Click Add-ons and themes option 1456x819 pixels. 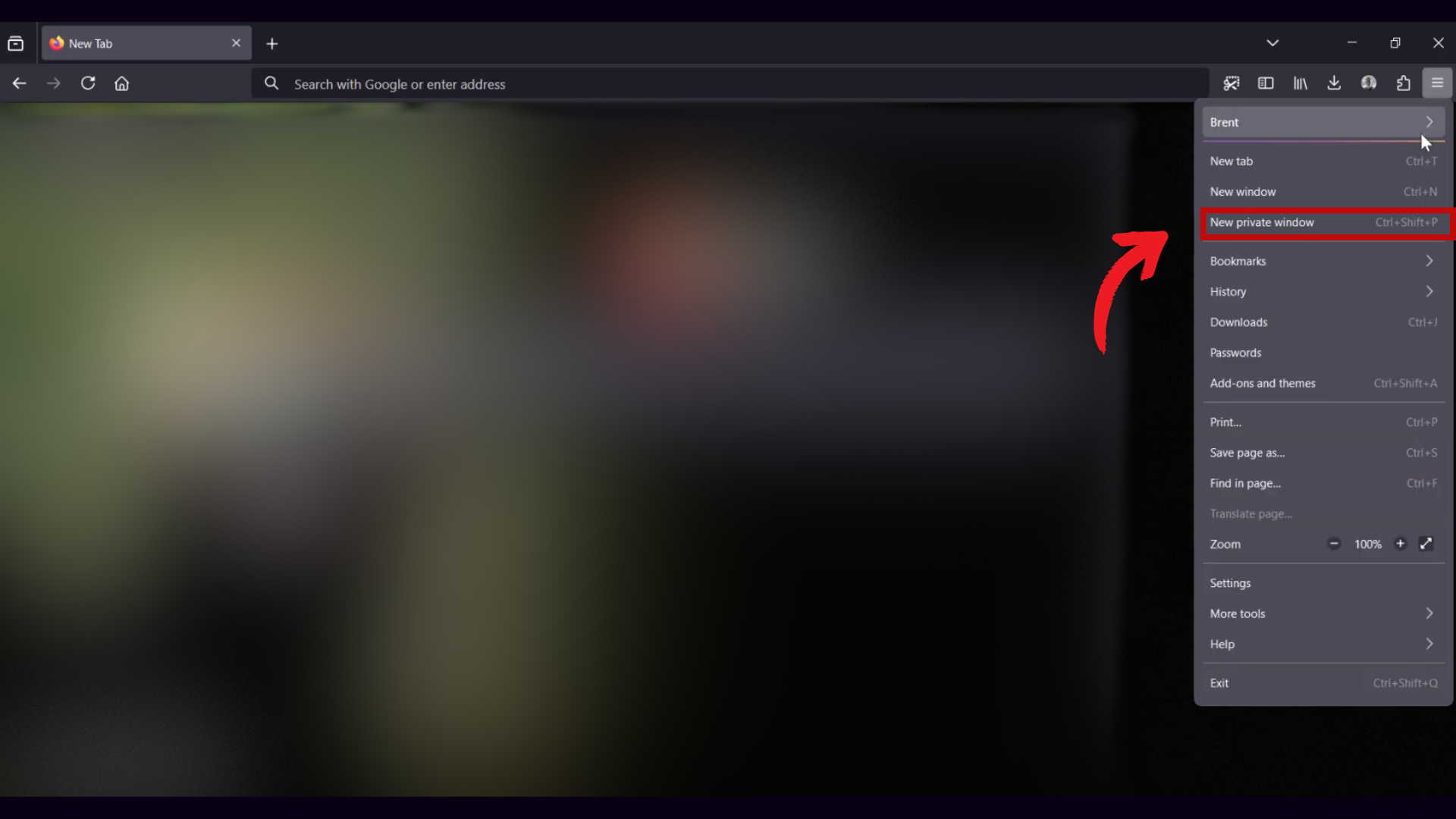1263,383
